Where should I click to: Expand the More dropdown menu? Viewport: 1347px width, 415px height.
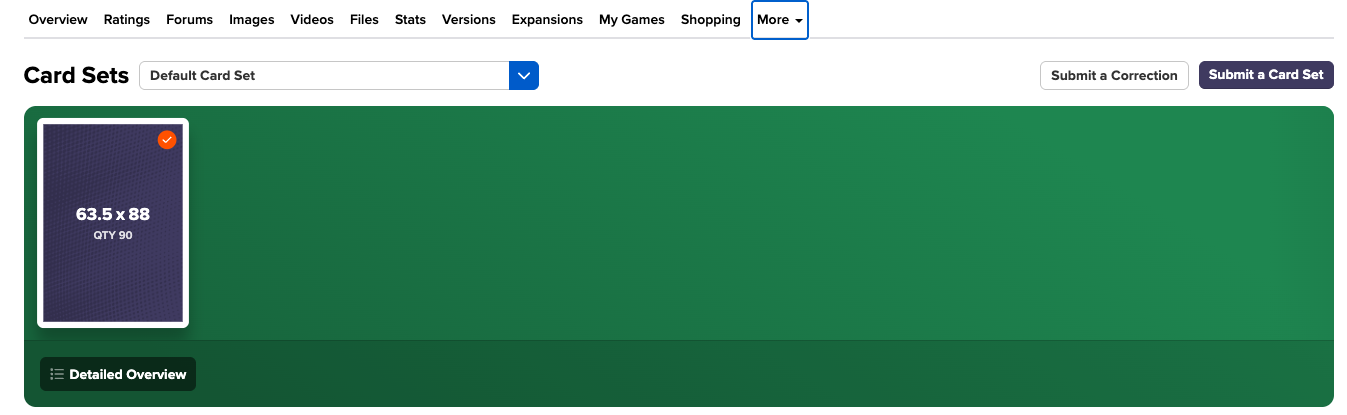point(780,20)
